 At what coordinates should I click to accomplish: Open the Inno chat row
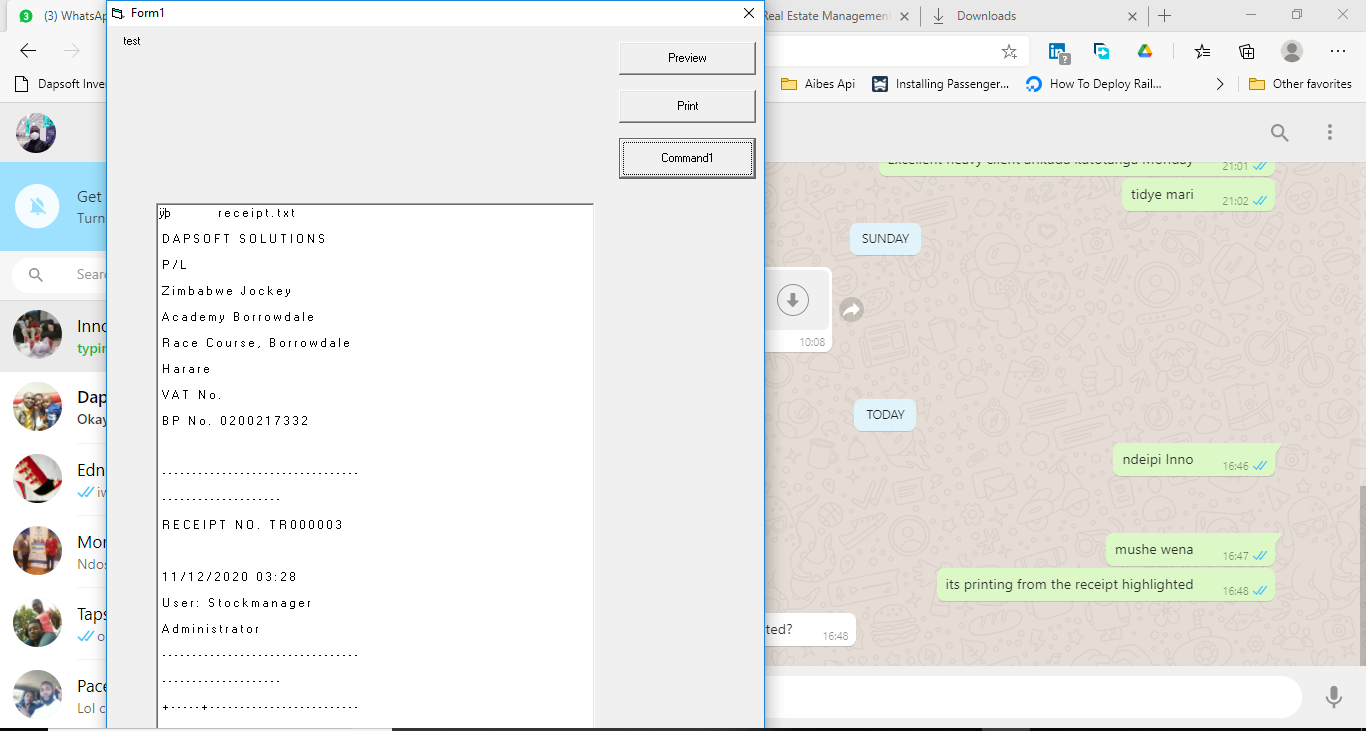click(54, 336)
